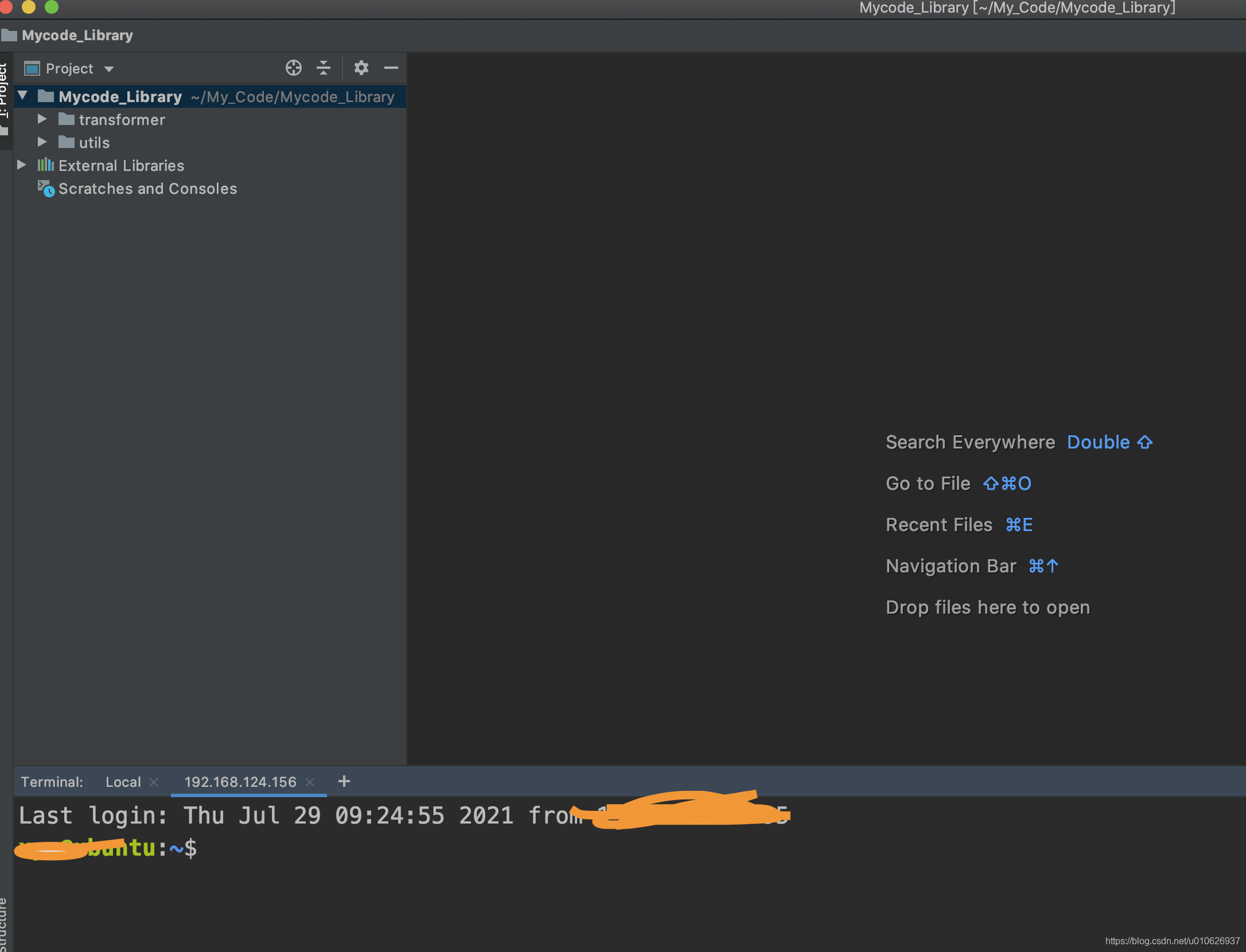Collapse the Mycode_Library root node
1246x952 pixels.
pos(22,96)
